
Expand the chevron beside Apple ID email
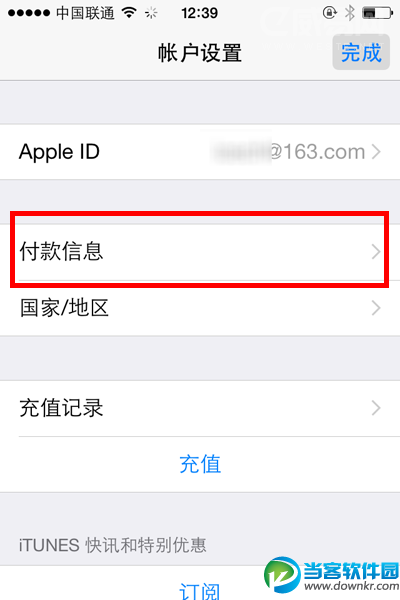(x=376, y=152)
